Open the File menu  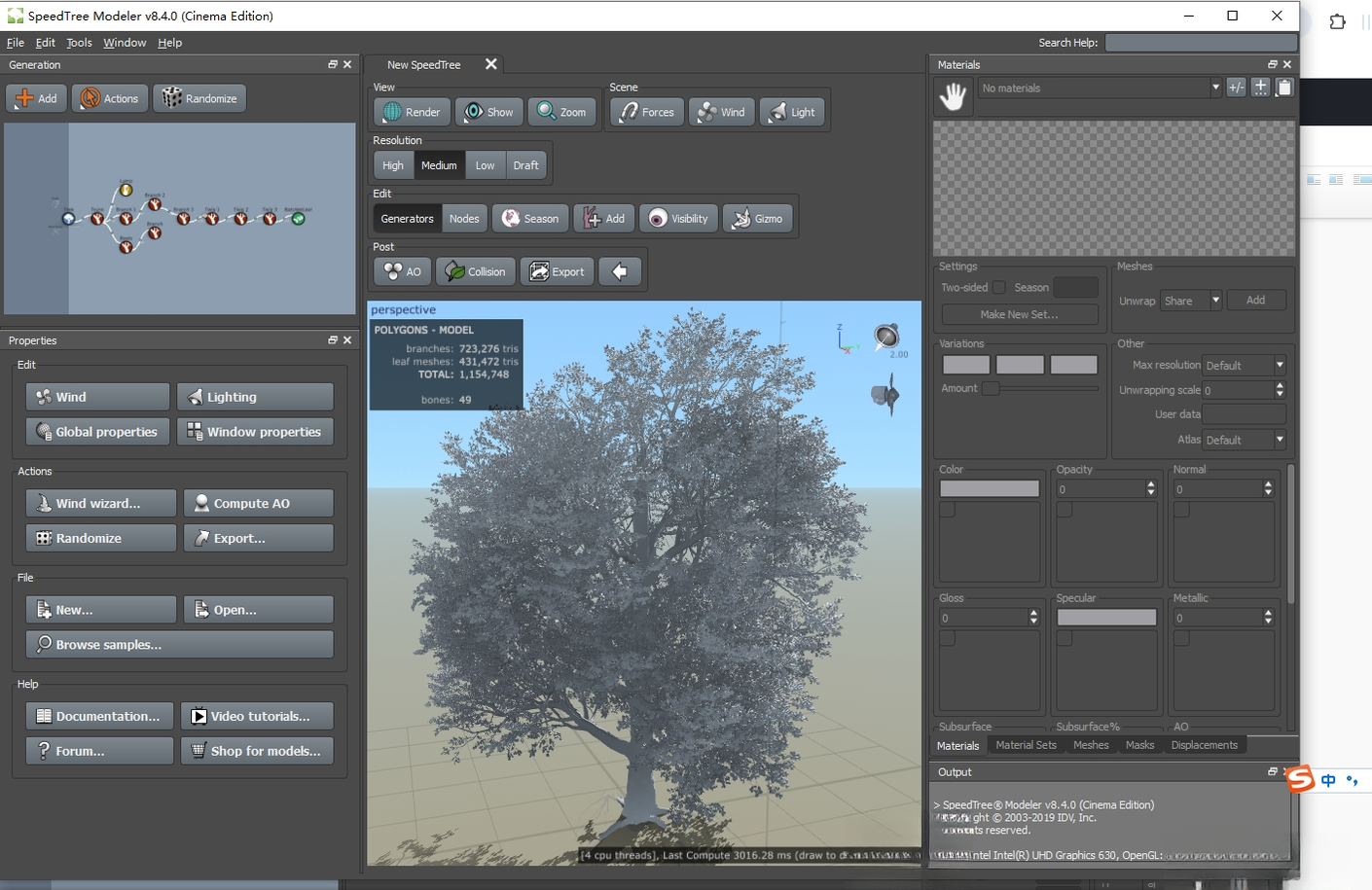16,43
